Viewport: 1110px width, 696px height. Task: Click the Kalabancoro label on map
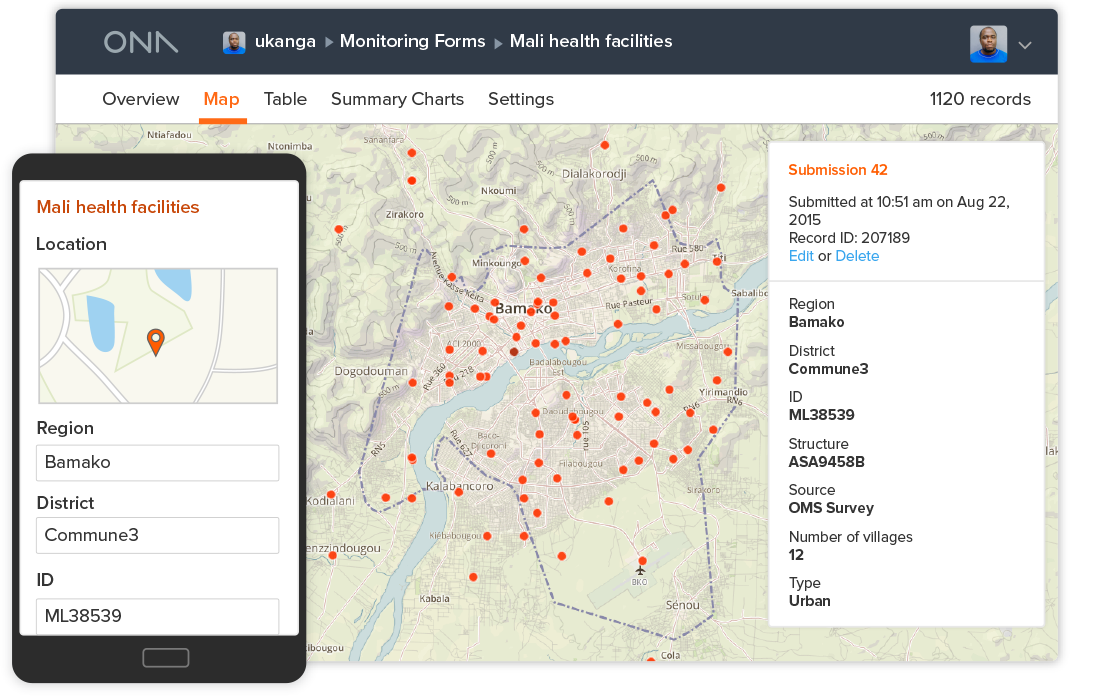click(x=459, y=486)
